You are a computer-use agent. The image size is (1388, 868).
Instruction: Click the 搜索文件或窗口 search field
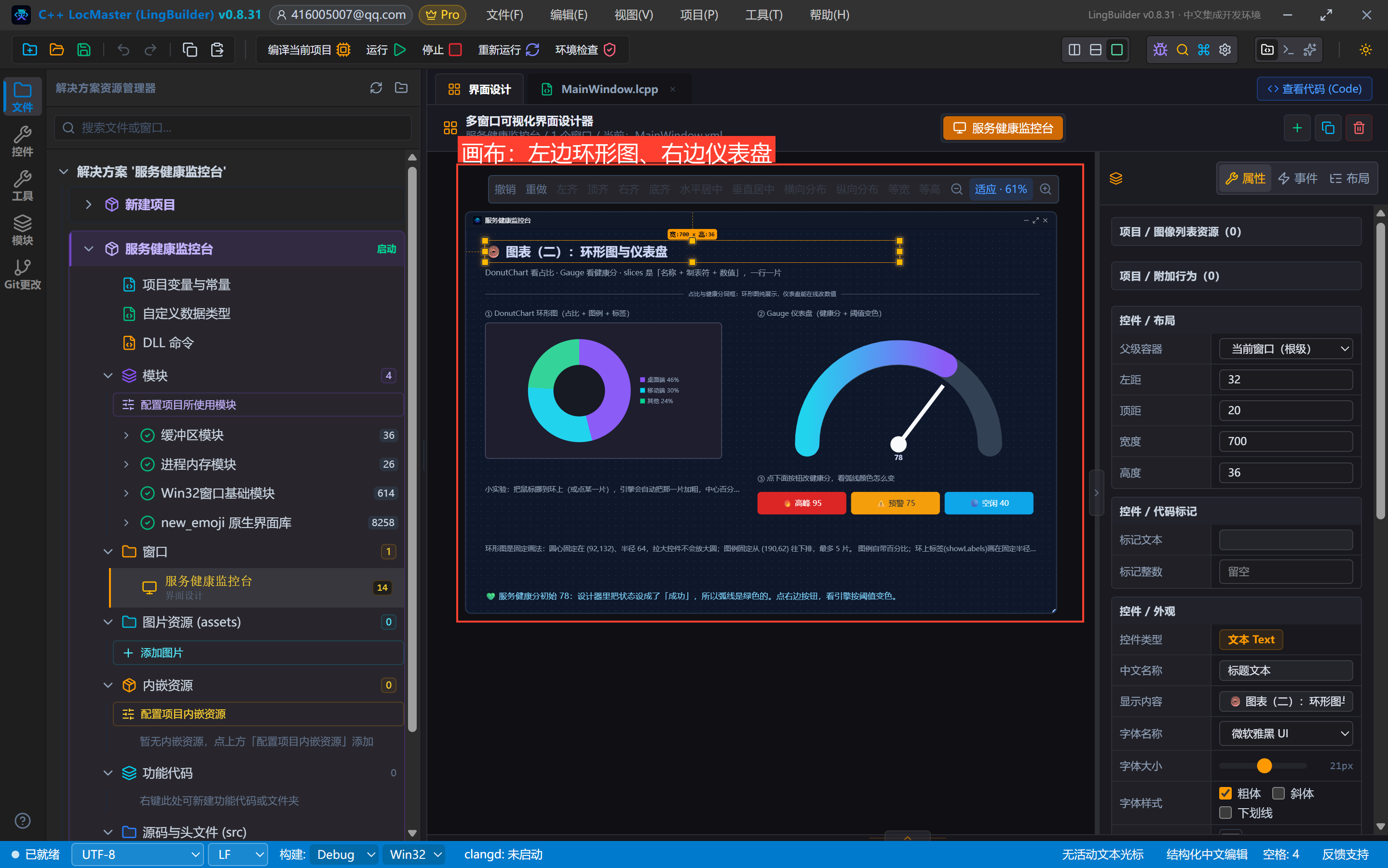point(233,127)
